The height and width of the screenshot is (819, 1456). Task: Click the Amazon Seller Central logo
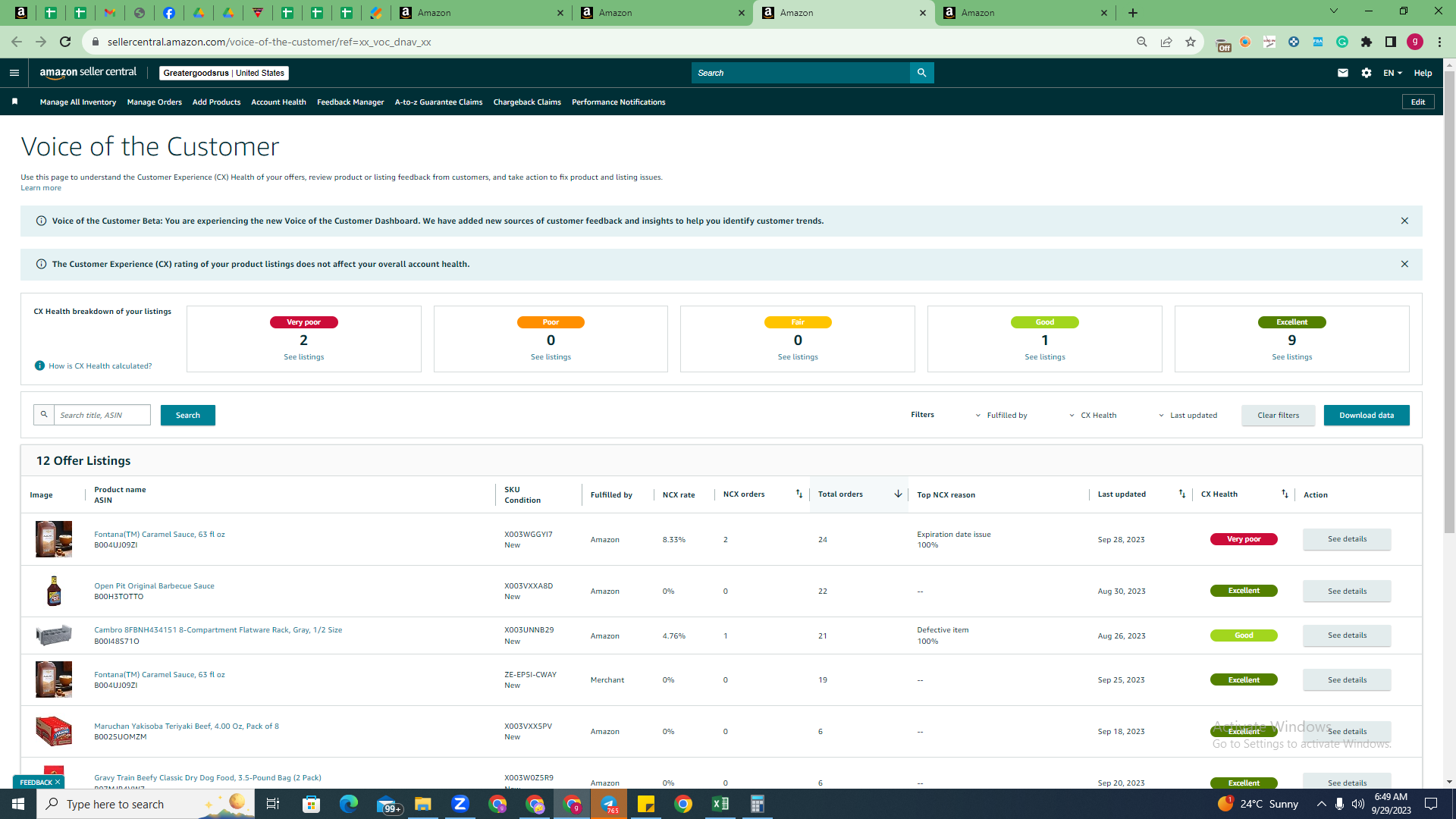88,73
